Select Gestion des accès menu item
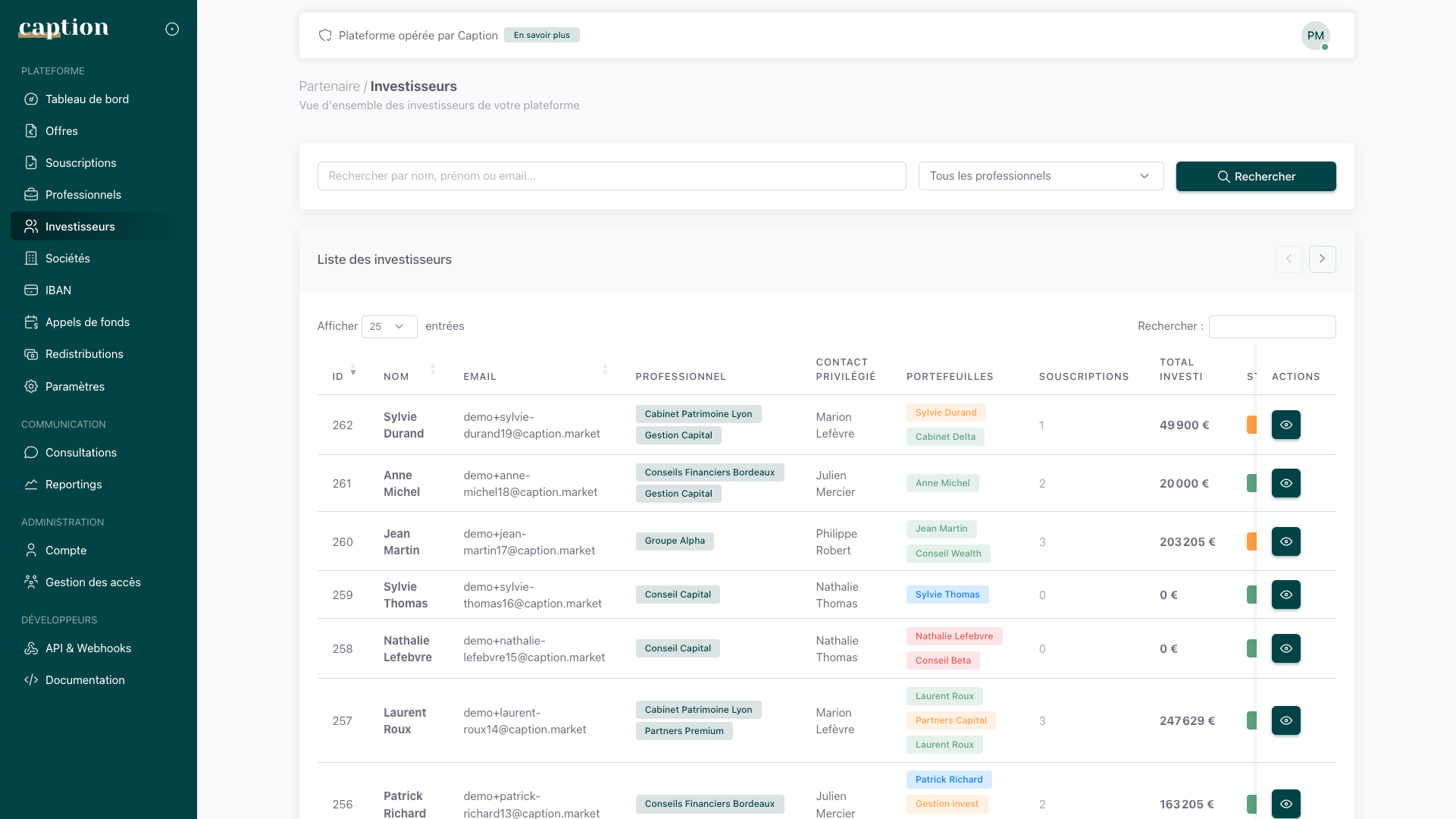Viewport: 1456px width, 819px height. (x=92, y=582)
